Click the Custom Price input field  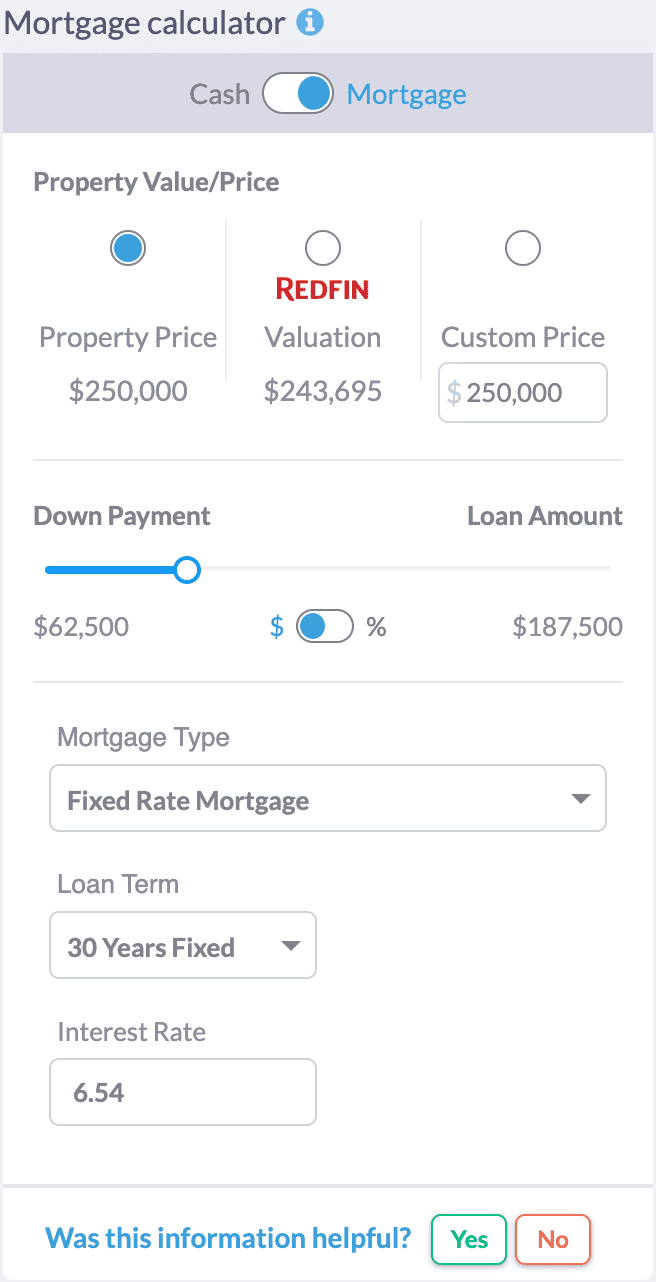(522, 392)
